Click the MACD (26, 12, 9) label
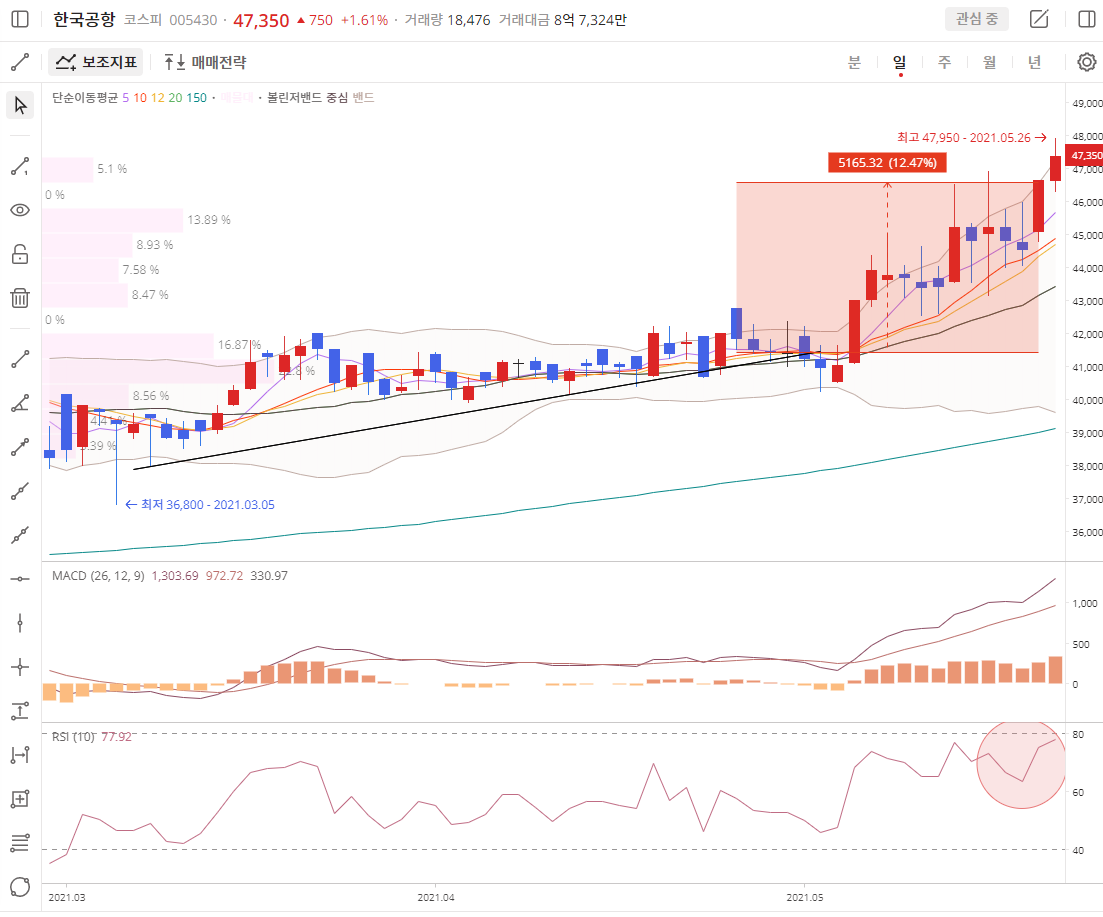 tap(98, 576)
